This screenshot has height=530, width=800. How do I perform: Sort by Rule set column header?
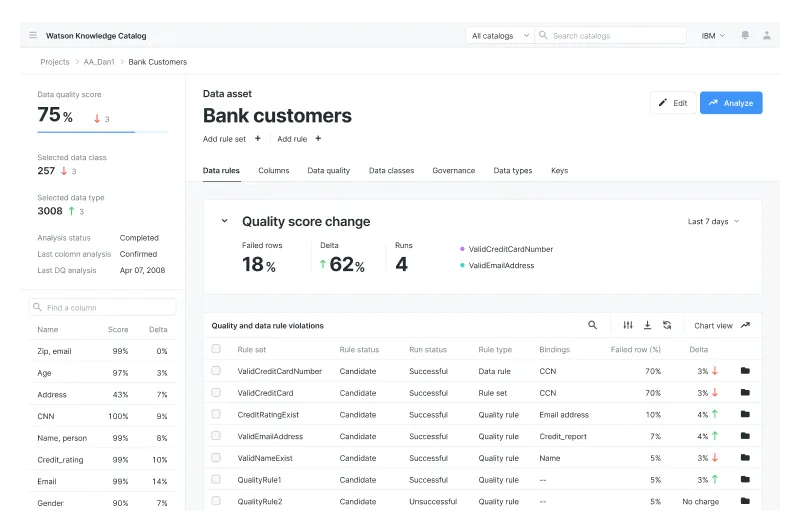pos(252,349)
